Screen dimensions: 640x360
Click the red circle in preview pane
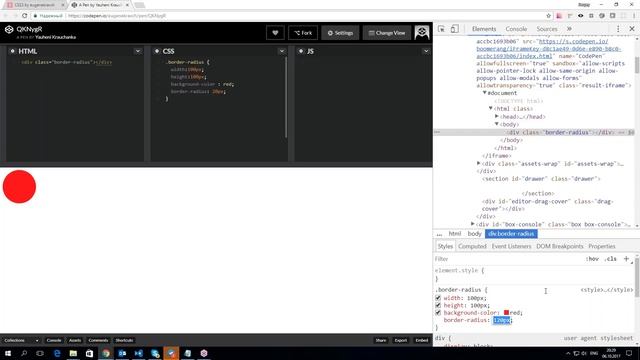(x=19, y=187)
